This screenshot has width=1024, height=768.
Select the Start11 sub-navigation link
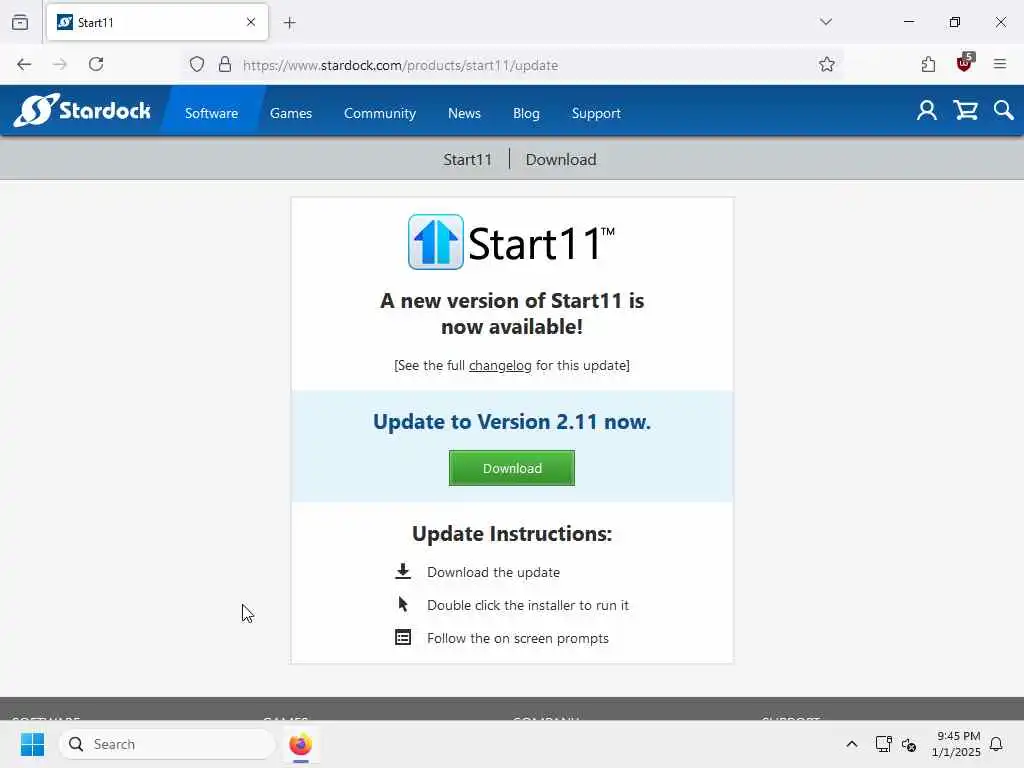pyautogui.click(x=468, y=159)
